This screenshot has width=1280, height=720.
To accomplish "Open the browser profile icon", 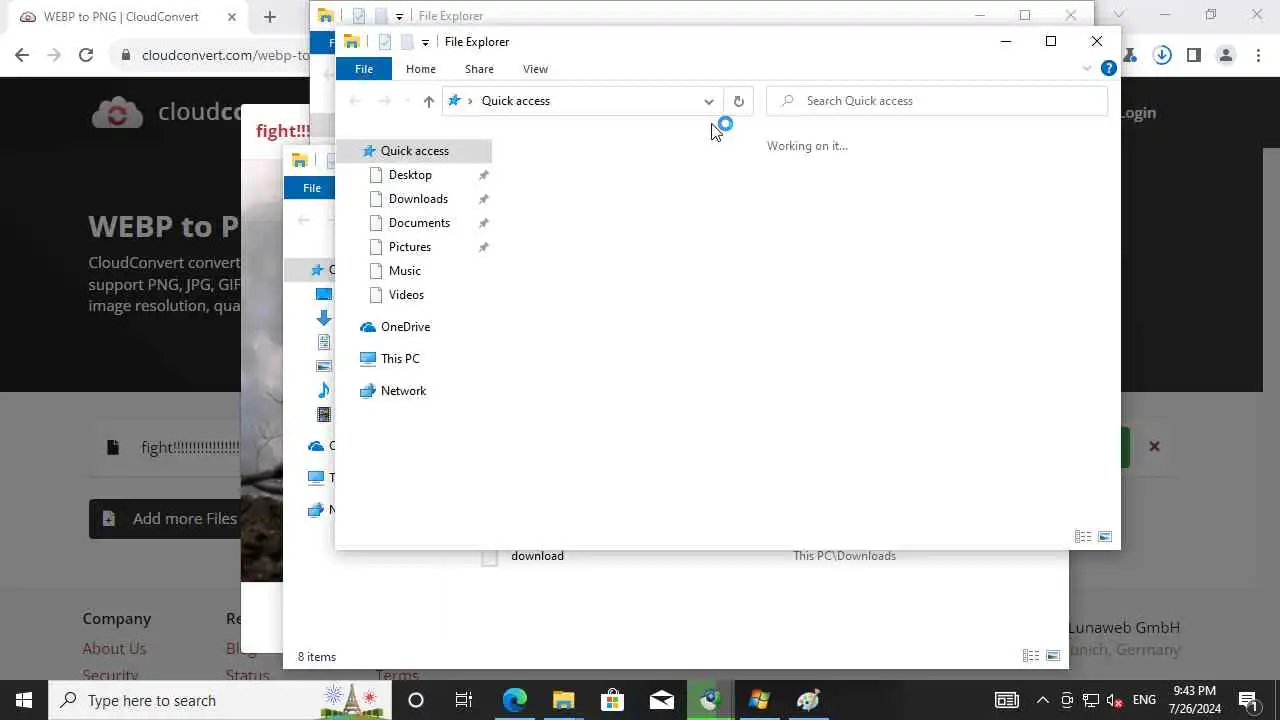I will 1226,55.
